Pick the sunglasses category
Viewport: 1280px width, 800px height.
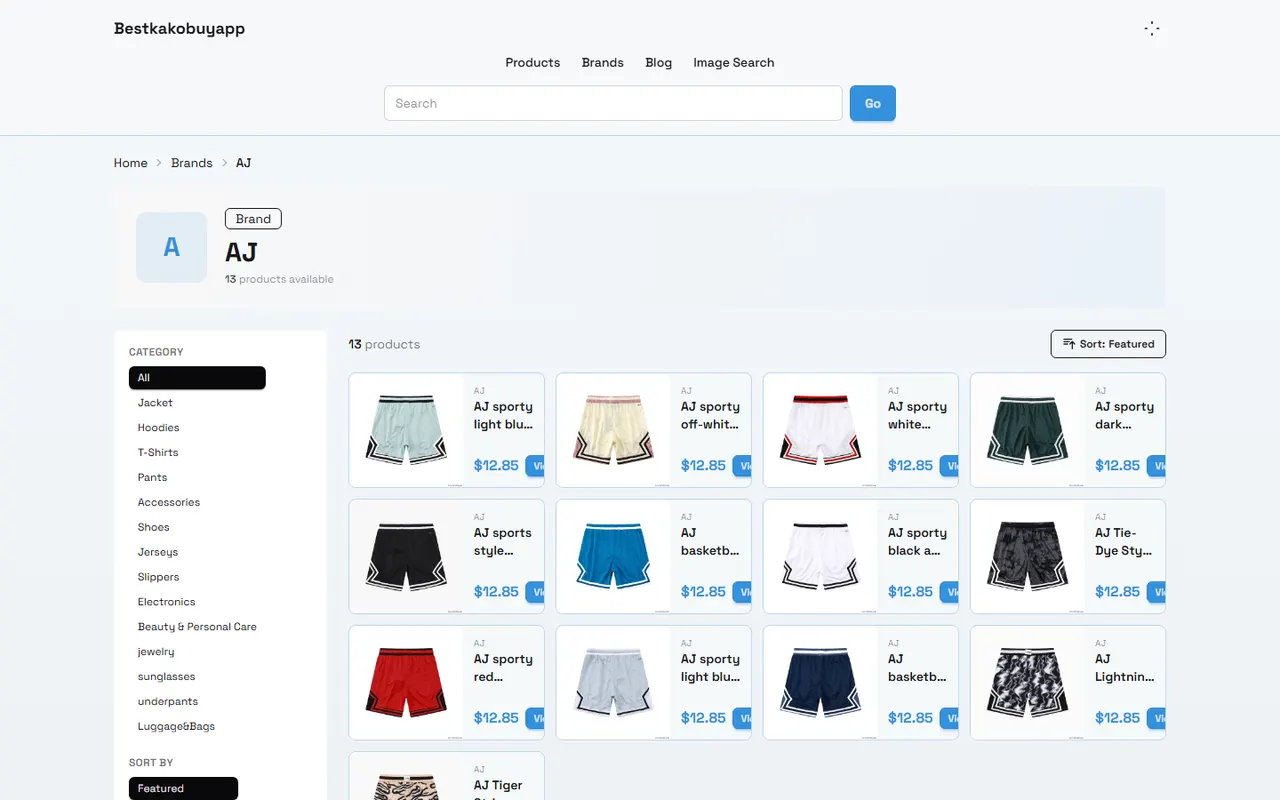tap(167, 678)
